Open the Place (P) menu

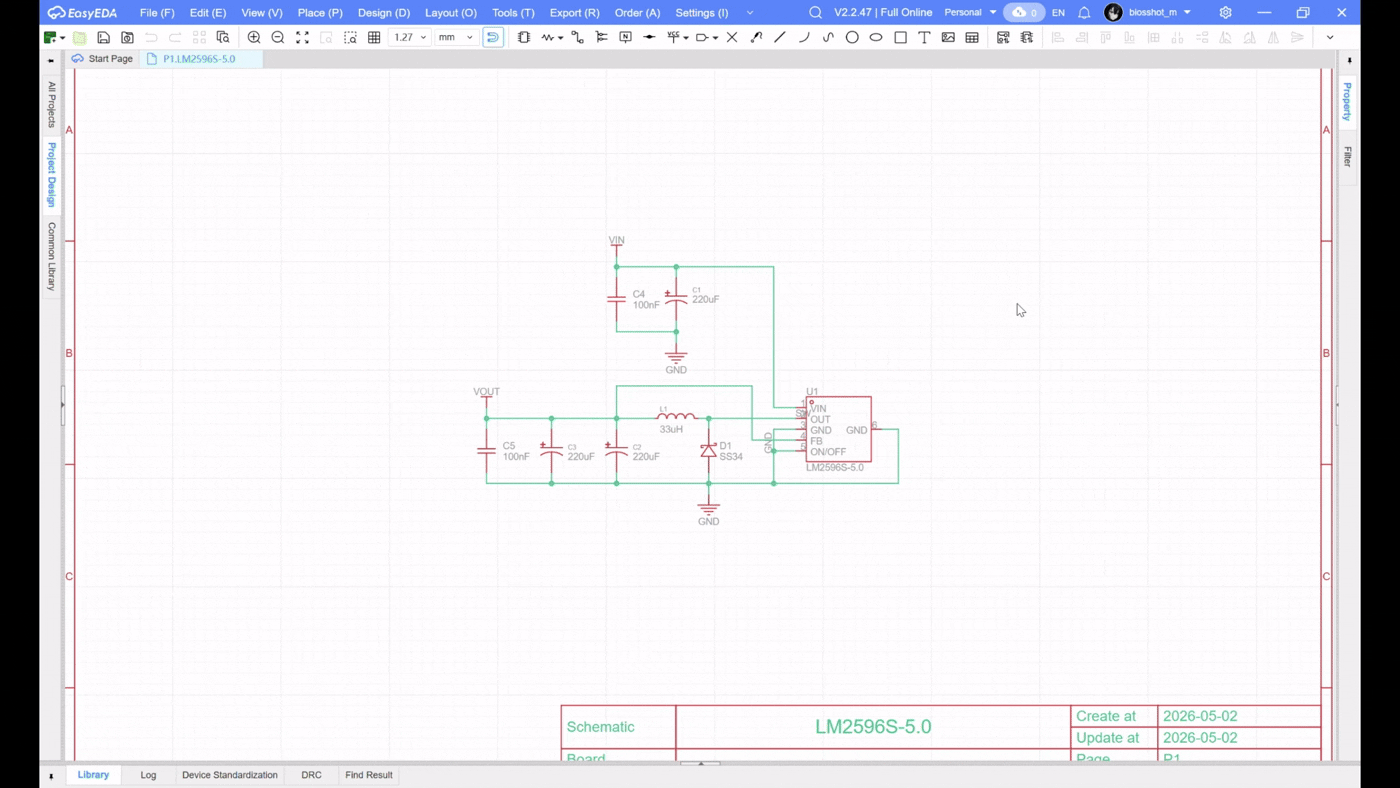coord(320,13)
